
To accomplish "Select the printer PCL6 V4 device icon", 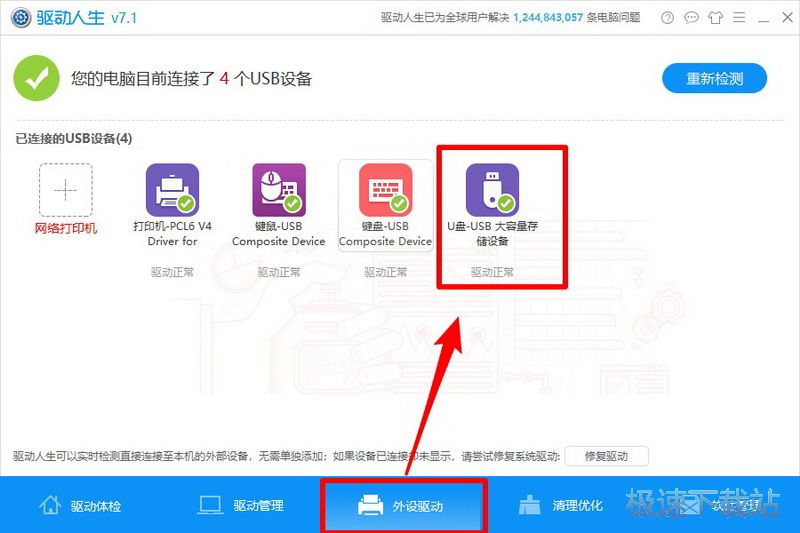I will point(172,190).
